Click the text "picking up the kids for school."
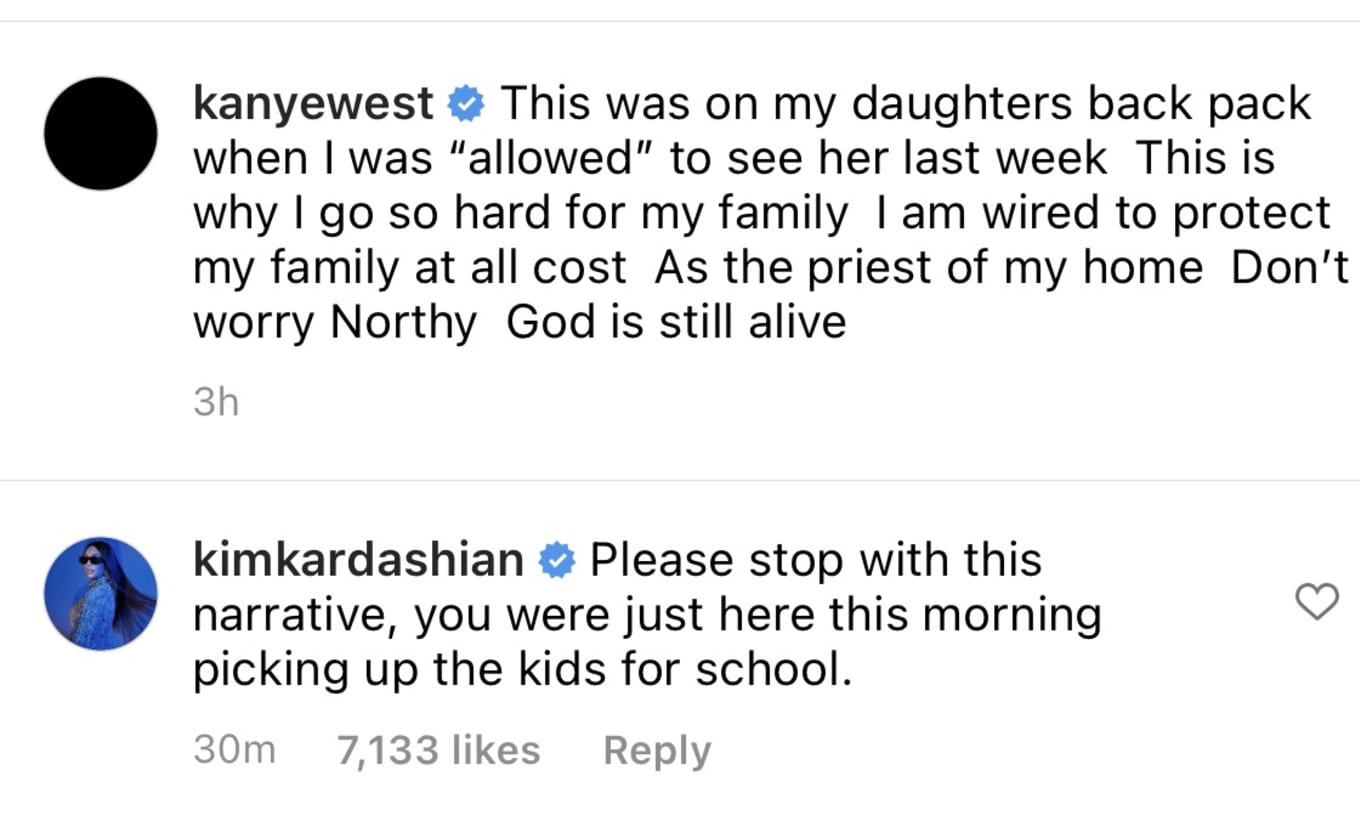The height and width of the screenshot is (821, 1360). click(x=521, y=670)
